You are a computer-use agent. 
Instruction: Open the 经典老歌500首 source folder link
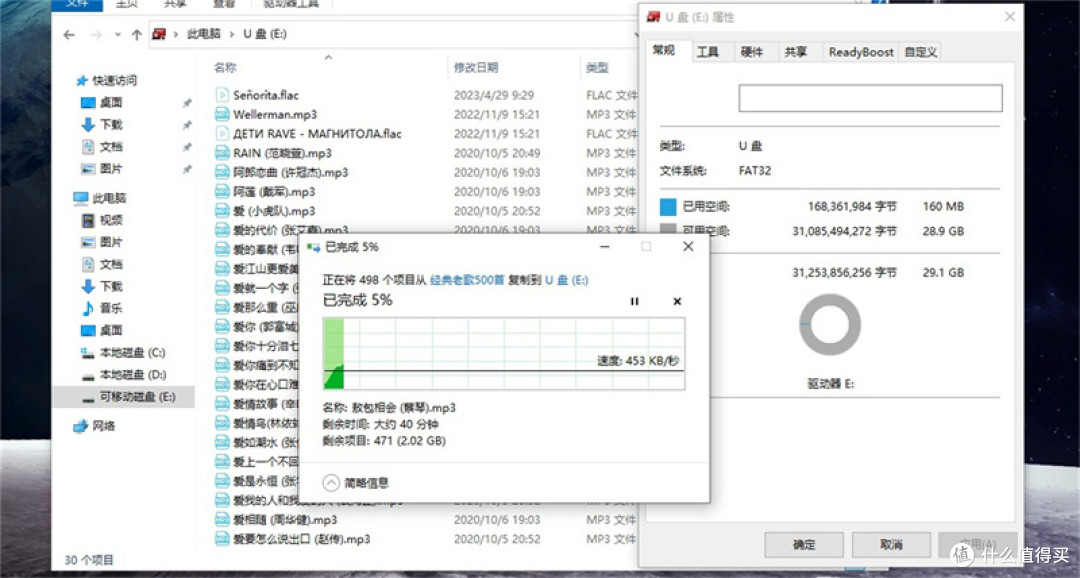pos(467,280)
